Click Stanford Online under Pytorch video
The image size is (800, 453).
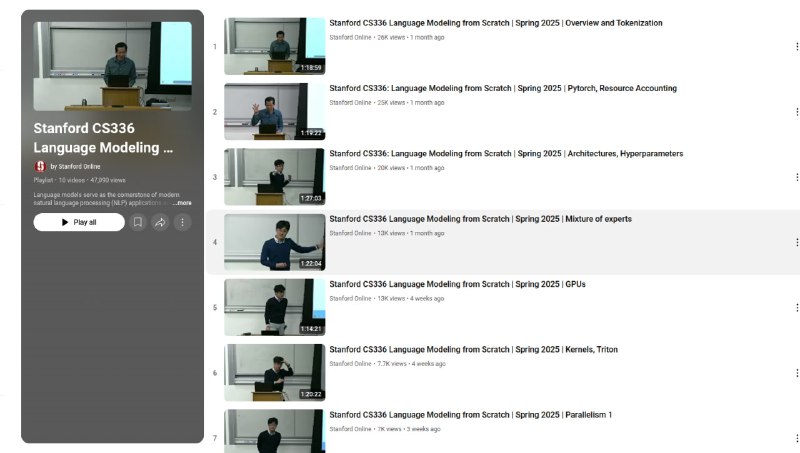pos(350,103)
